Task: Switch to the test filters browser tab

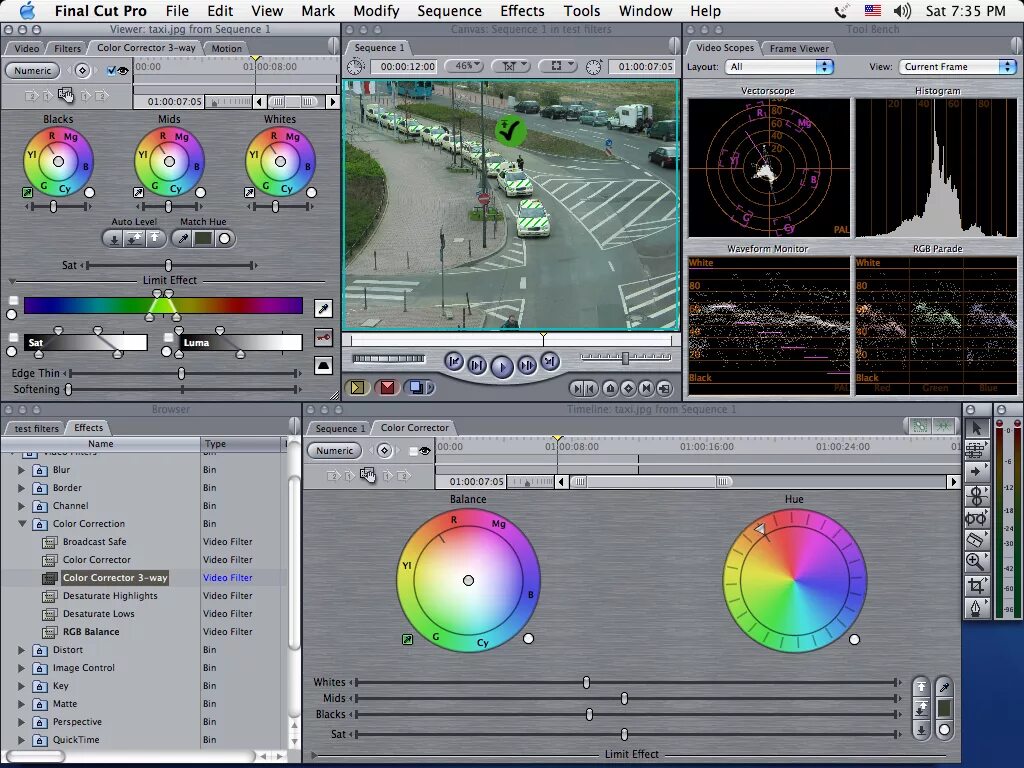Action: point(37,428)
